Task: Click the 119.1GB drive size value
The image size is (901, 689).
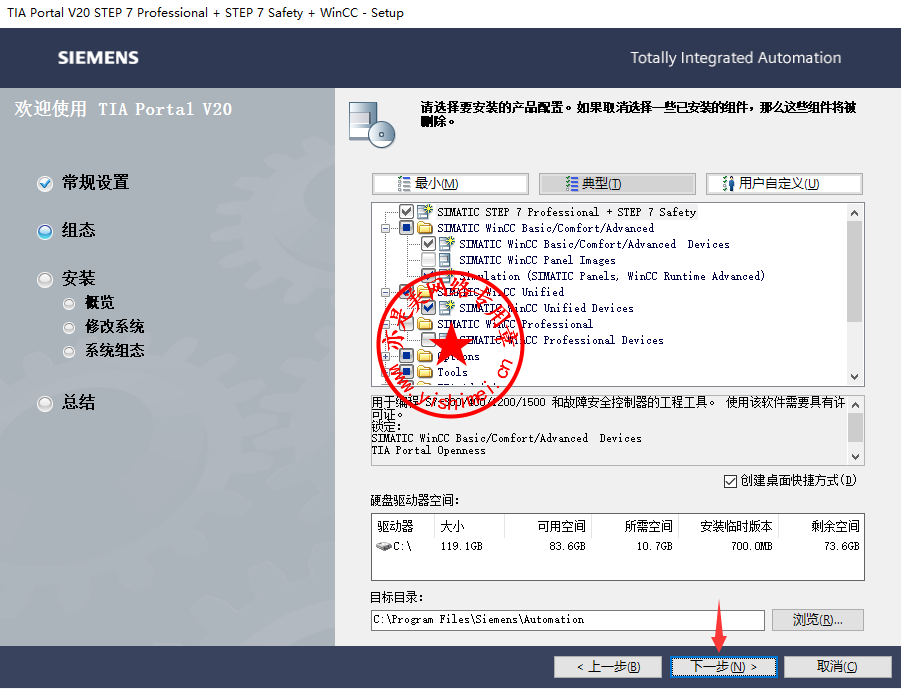Action: pos(461,546)
